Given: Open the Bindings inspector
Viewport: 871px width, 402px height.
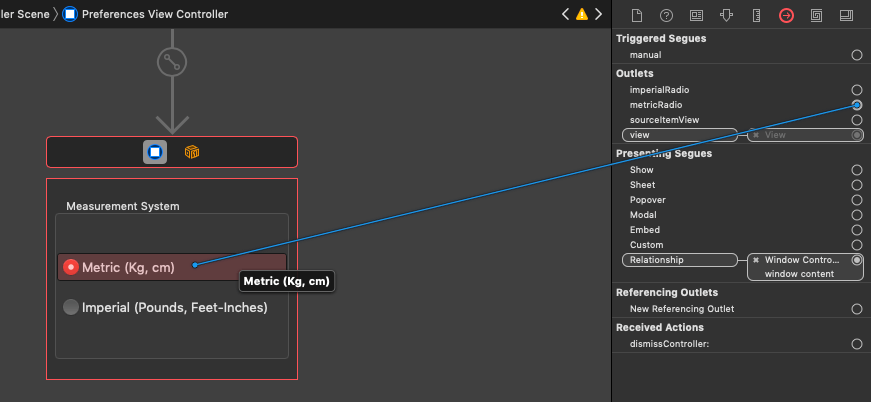Looking at the screenshot, I should (x=817, y=15).
